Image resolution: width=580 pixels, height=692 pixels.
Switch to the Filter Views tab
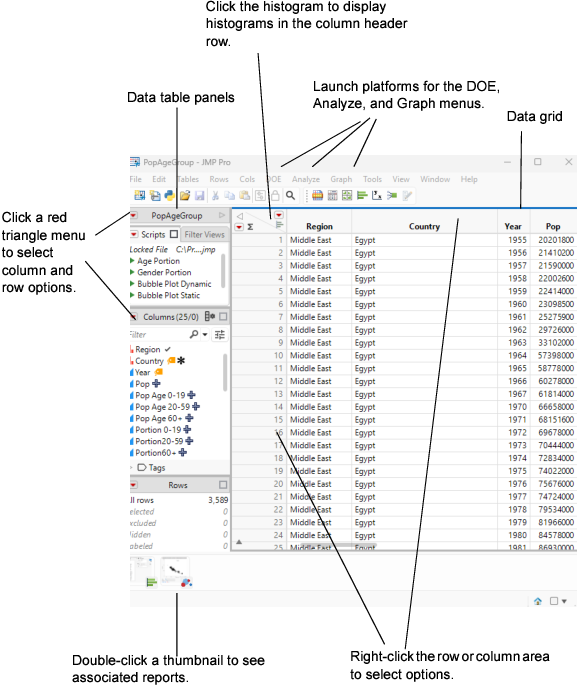tap(204, 234)
